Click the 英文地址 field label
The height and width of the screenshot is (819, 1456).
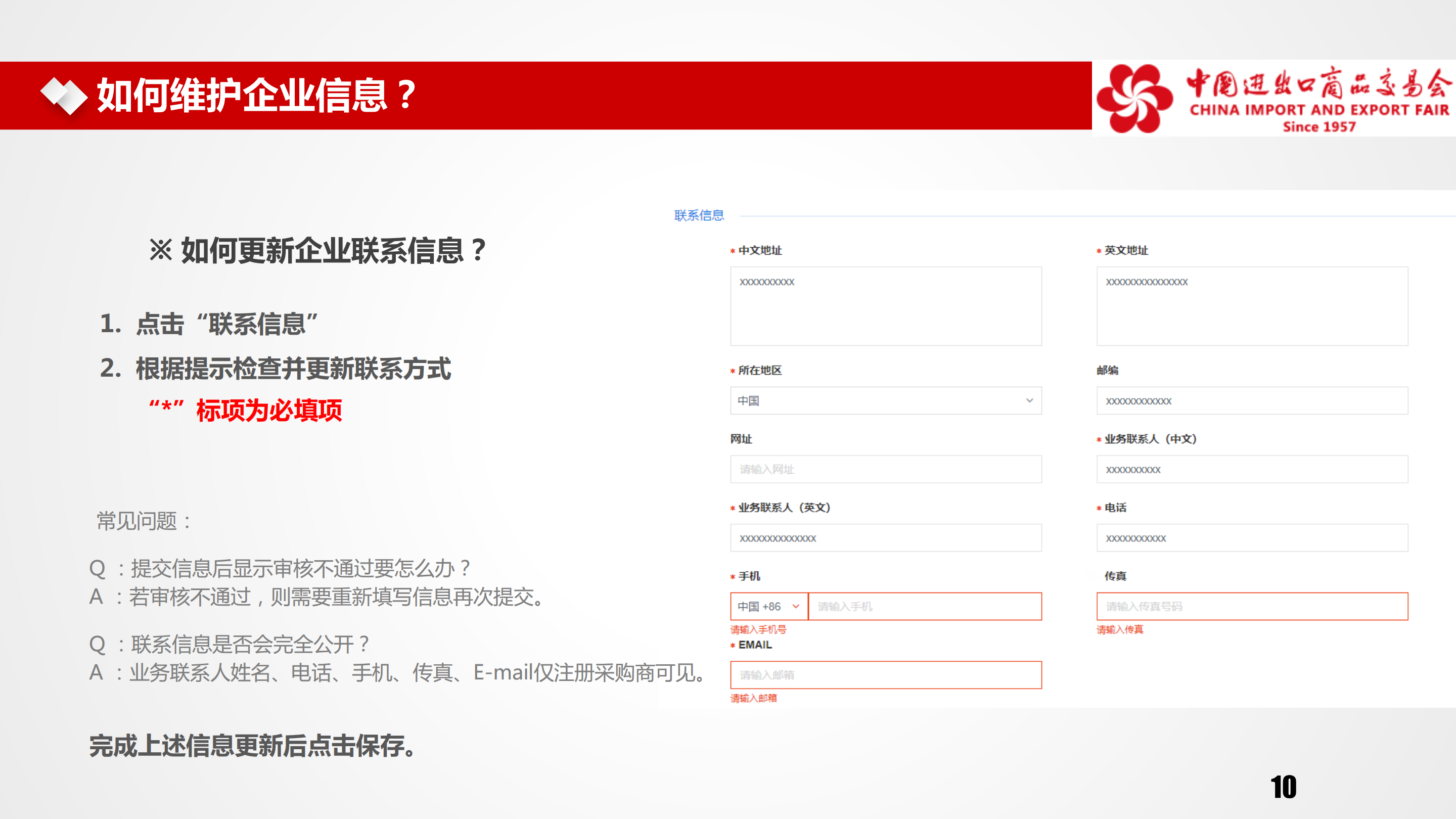coord(1126,250)
